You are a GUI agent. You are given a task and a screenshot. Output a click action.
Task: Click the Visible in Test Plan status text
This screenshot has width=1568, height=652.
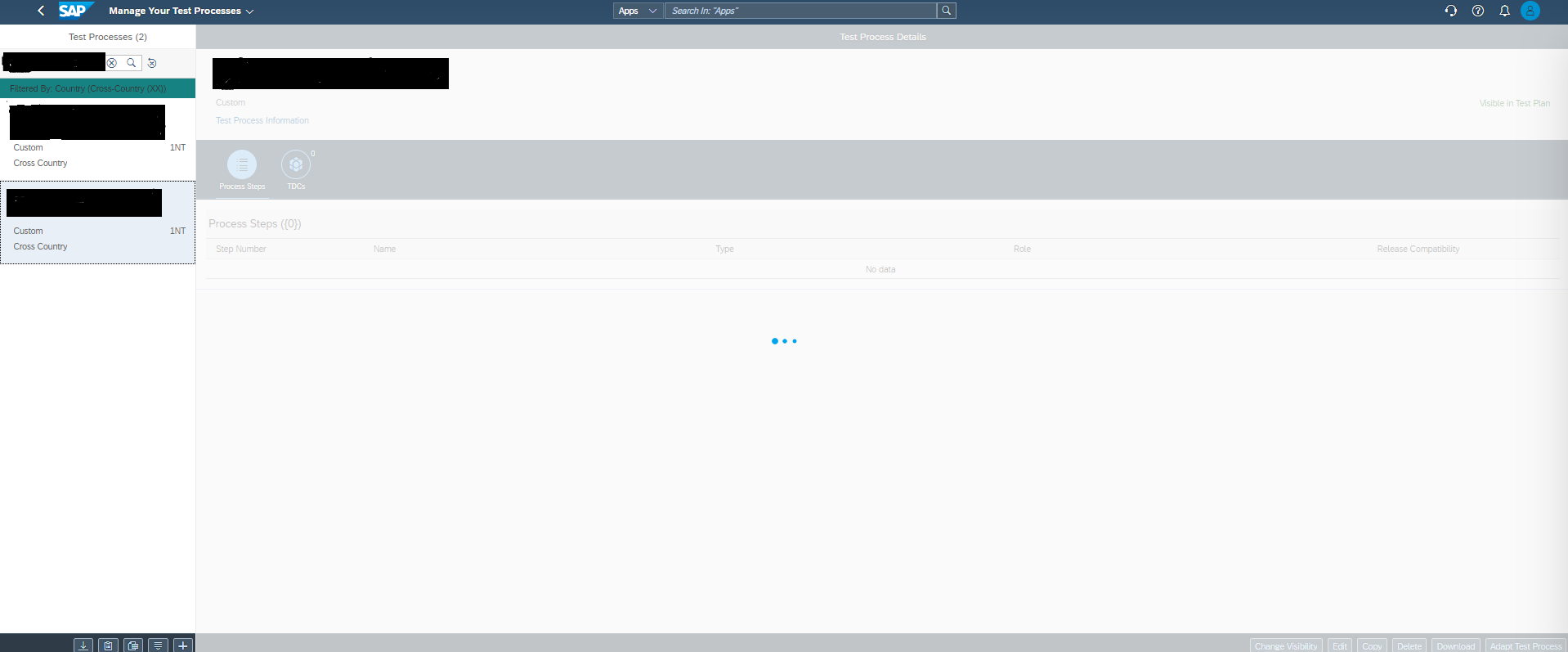click(1515, 103)
